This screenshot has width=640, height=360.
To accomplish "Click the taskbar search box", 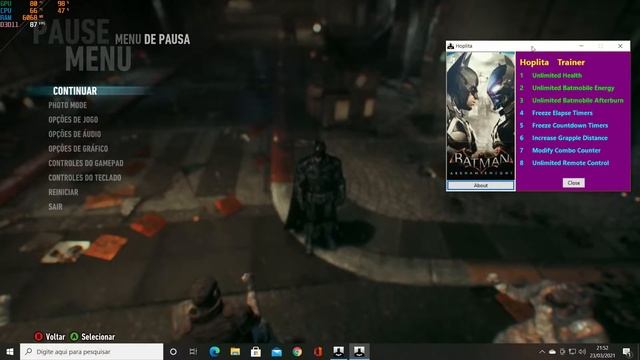I will pyautogui.click(x=91, y=351).
